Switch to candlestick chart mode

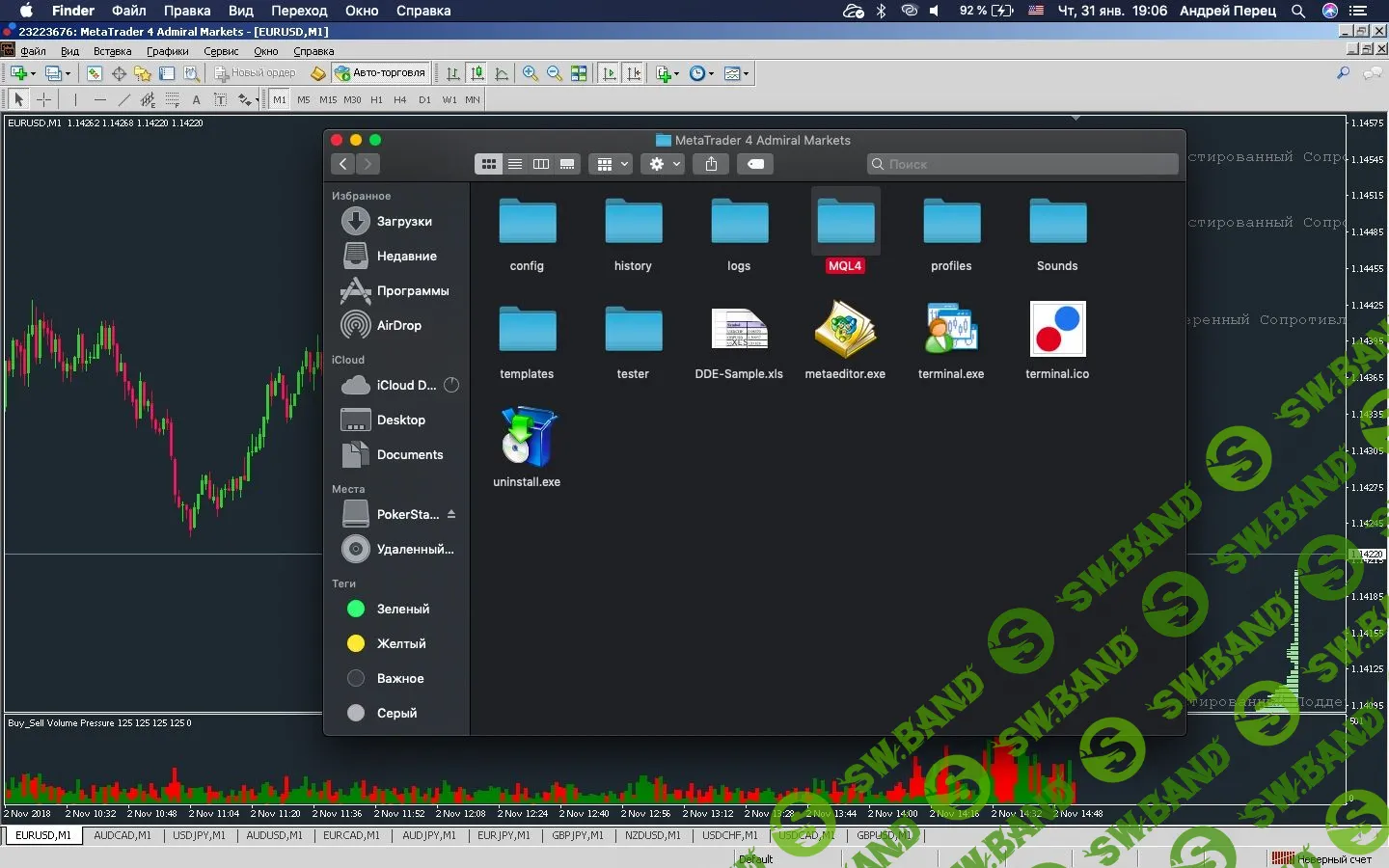pyautogui.click(x=477, y=73)
